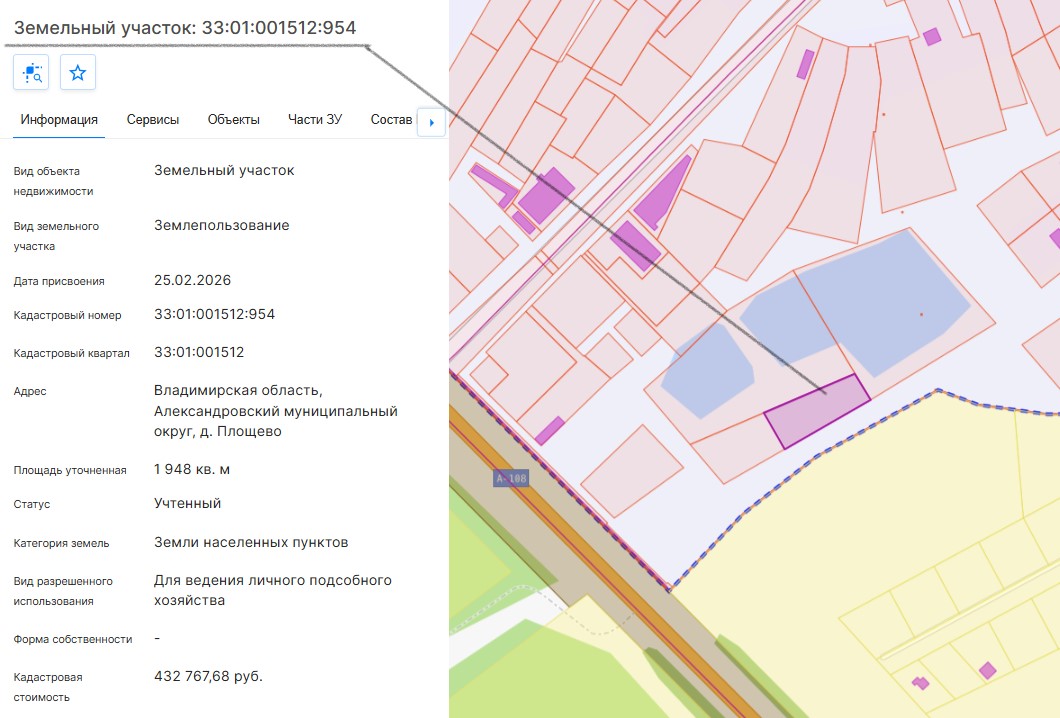This screenshot has height=718, width=1060.
Task: Click the zoom-to-object icon button
Action: [31, 72]
